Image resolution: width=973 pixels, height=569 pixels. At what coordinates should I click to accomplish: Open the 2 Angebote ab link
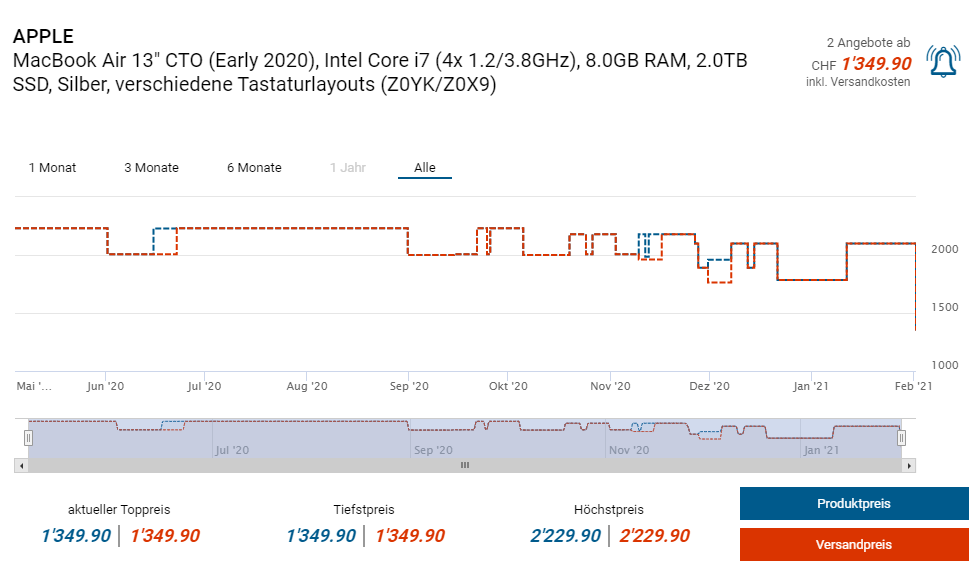tap(868, 43)
